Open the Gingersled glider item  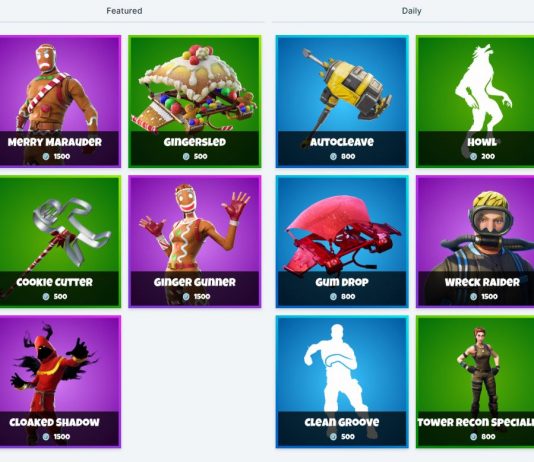(x=195, y=101)
